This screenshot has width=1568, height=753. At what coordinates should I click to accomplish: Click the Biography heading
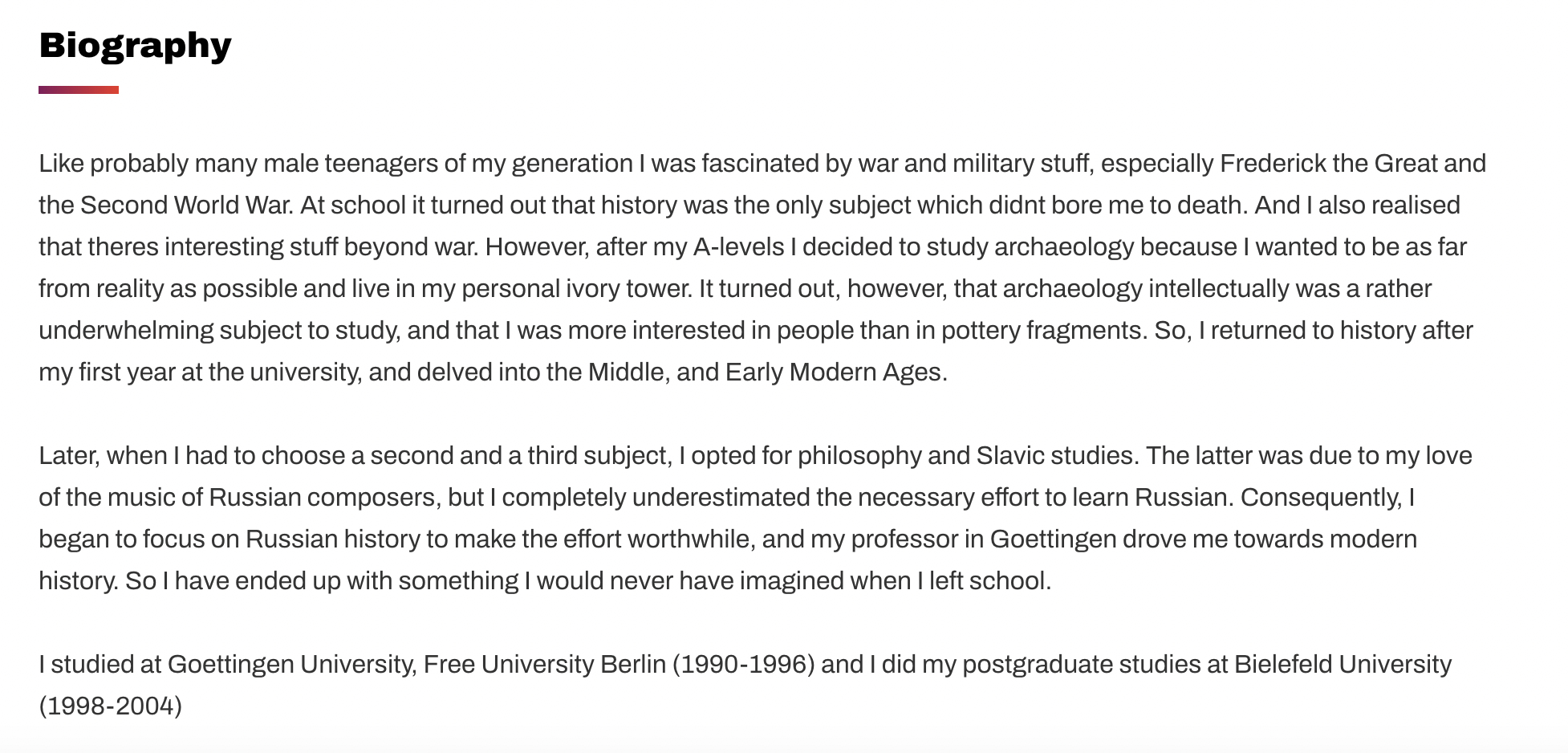coord(135,46)
